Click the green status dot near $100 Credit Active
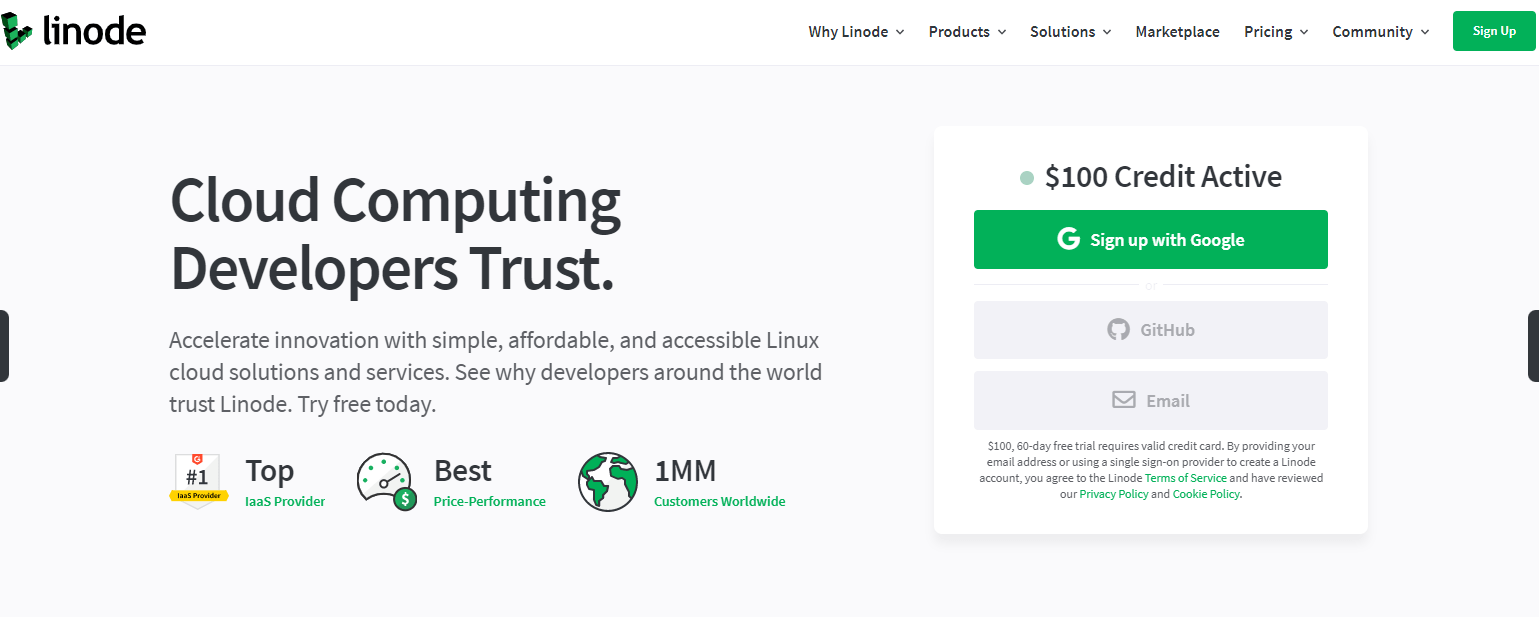1539x617 pixels. (x=1026, y=176)
